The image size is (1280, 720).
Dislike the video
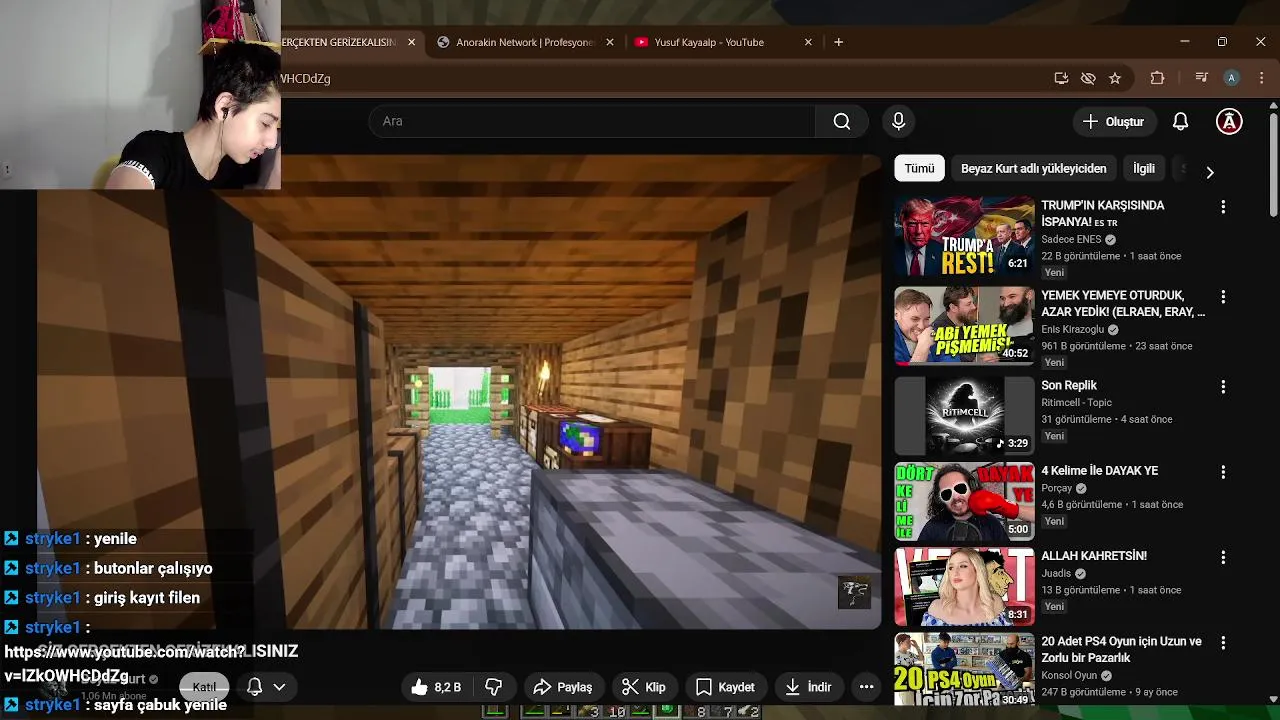tap(494, 687)
